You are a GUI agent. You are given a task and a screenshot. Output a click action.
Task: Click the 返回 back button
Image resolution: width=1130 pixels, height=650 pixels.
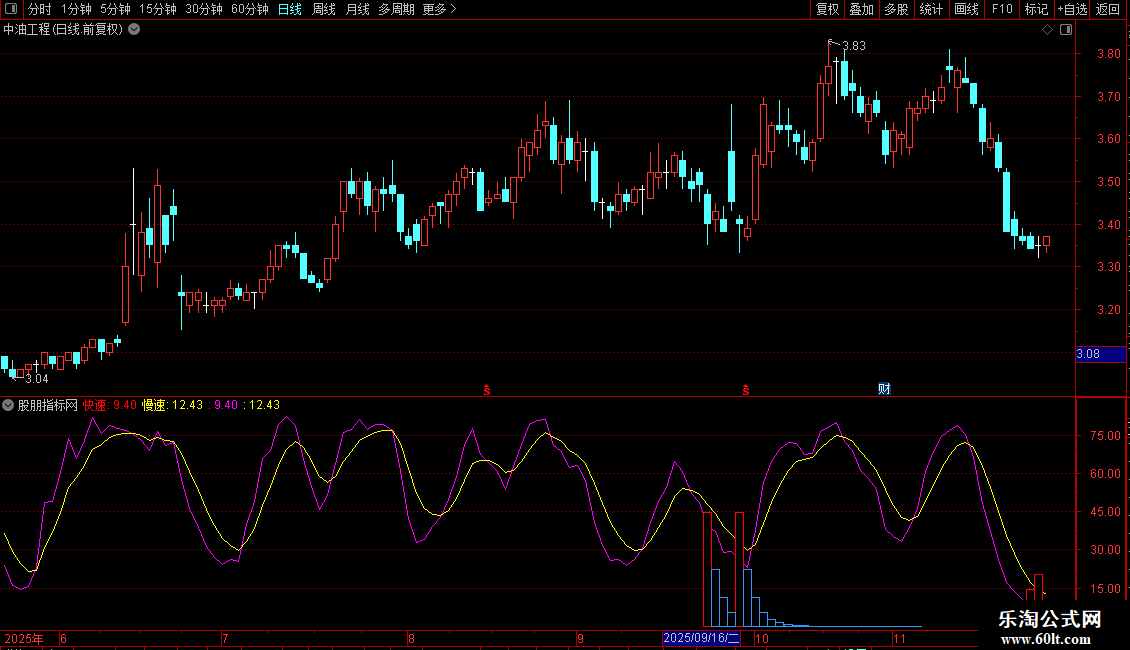point(1108,9)
